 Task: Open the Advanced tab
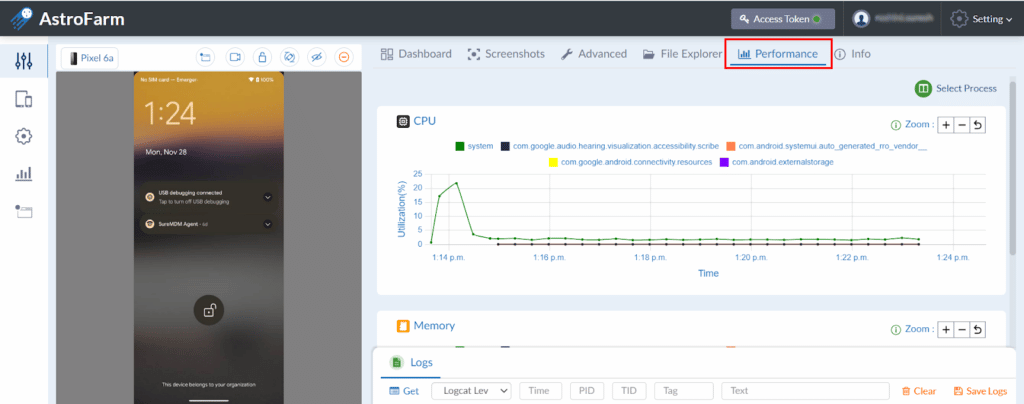pos(594,54)
